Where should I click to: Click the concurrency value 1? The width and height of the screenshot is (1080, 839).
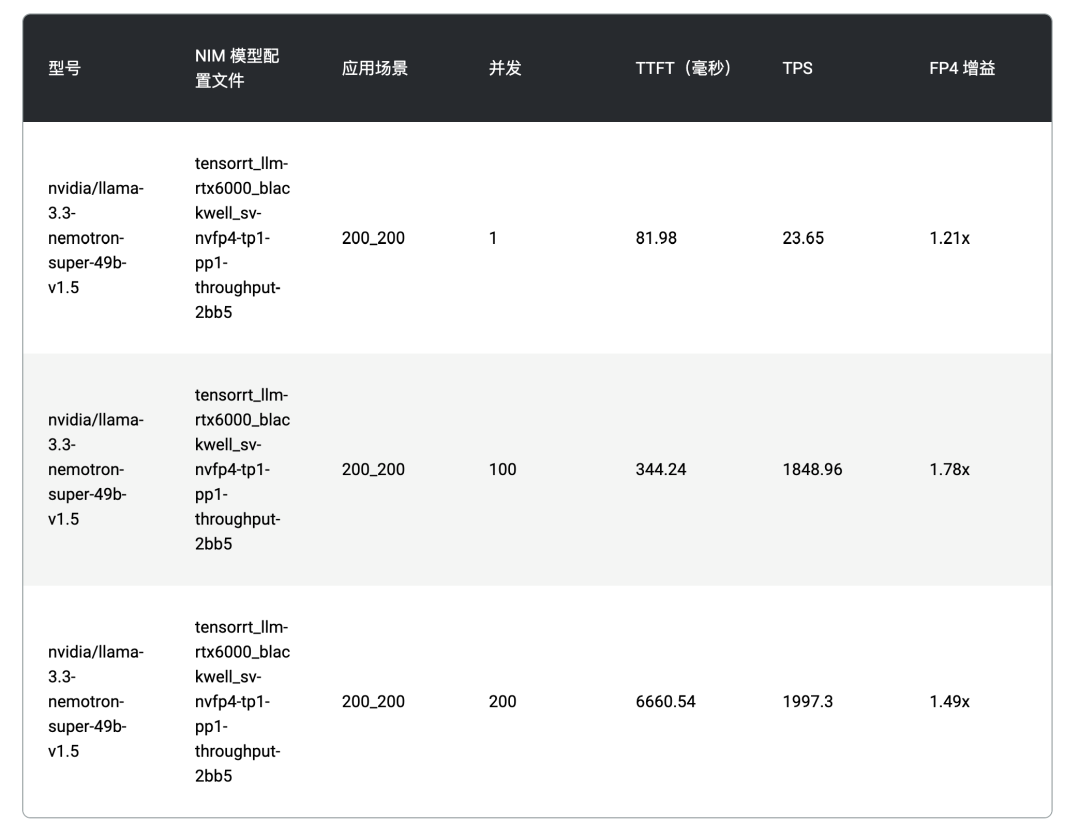[492, 238]
